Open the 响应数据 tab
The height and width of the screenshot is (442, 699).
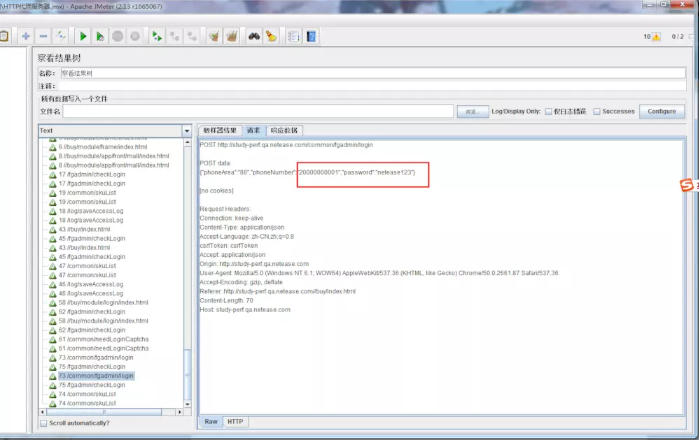[x=284, y=130]
